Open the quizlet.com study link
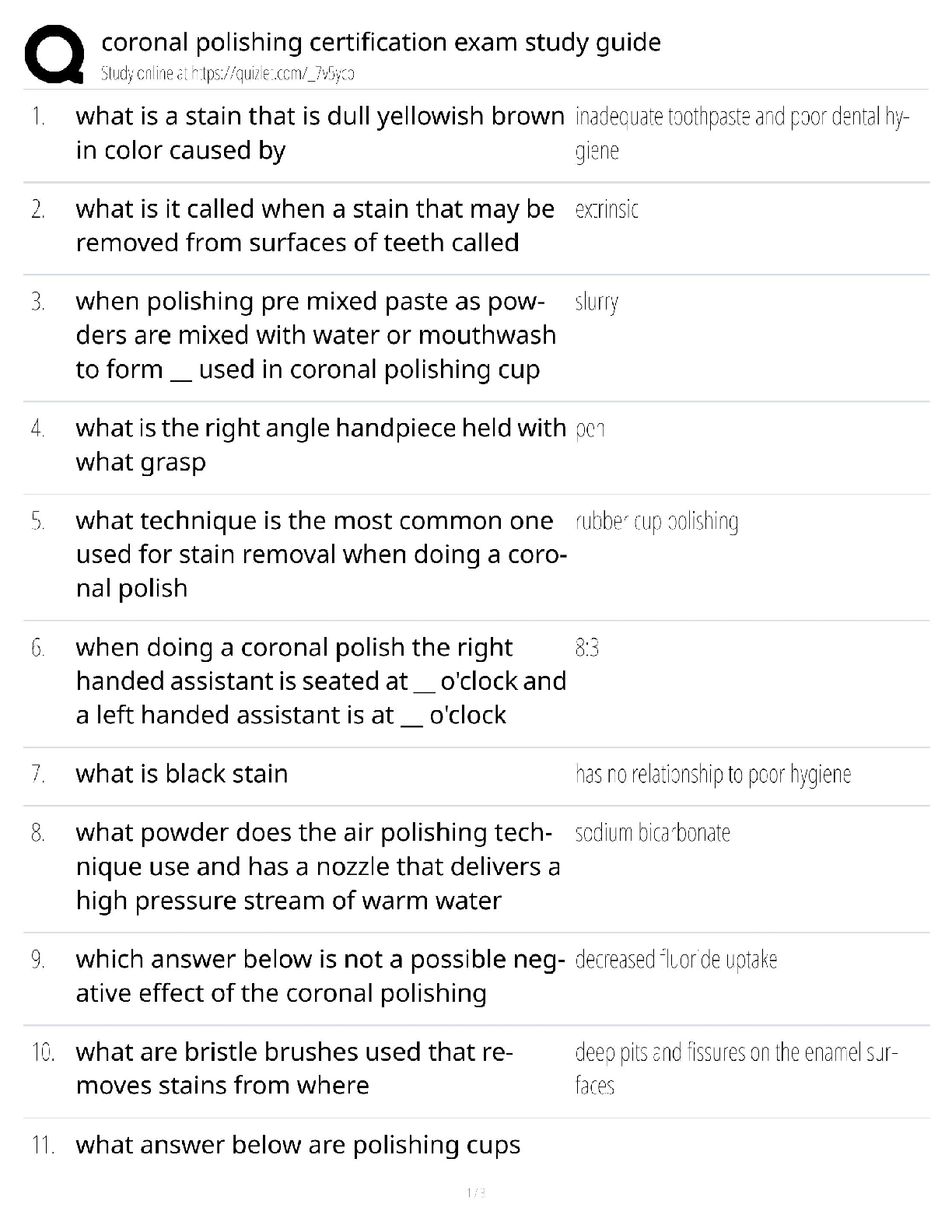This screenshot has width=952, height=1232. tap(228, 74)
